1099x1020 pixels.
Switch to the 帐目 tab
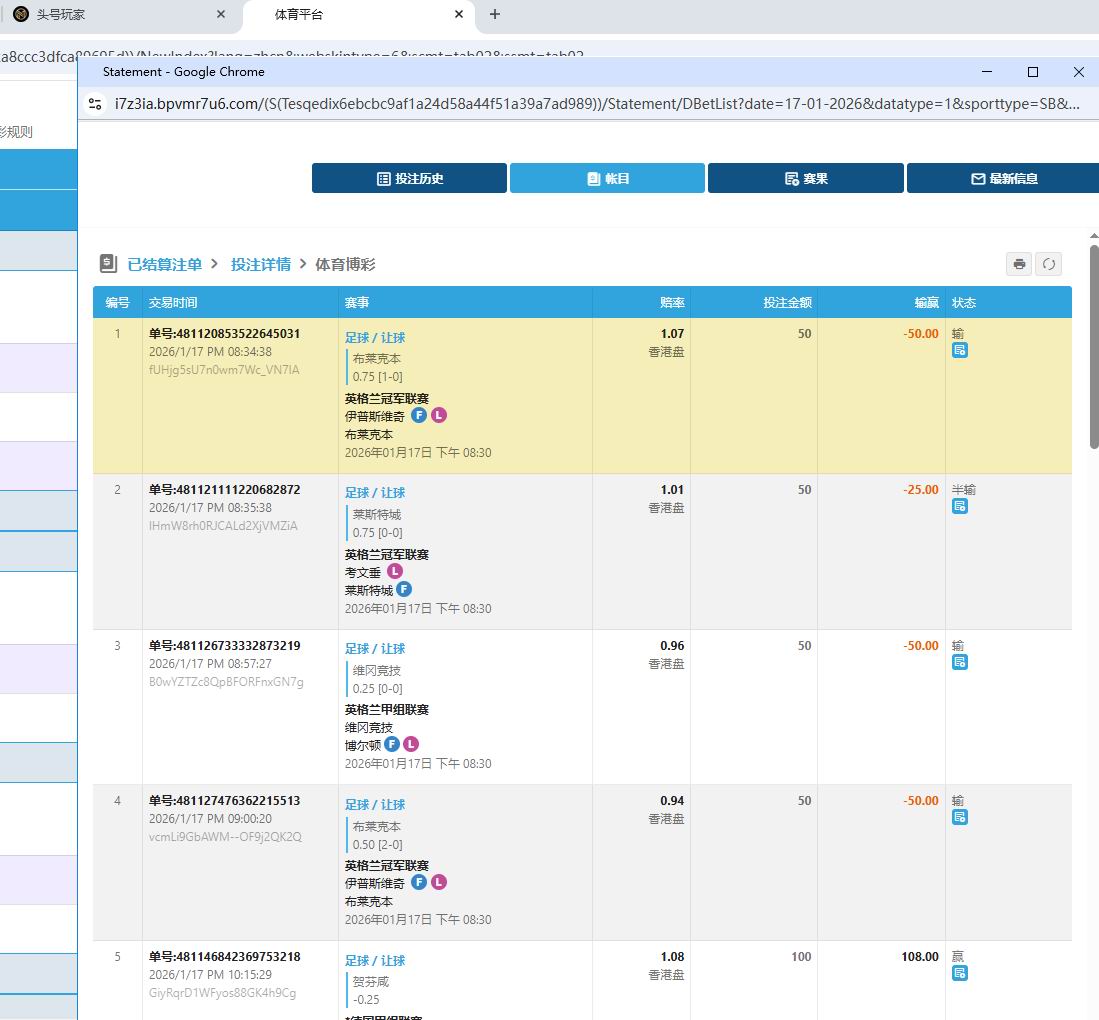point(607,178)
